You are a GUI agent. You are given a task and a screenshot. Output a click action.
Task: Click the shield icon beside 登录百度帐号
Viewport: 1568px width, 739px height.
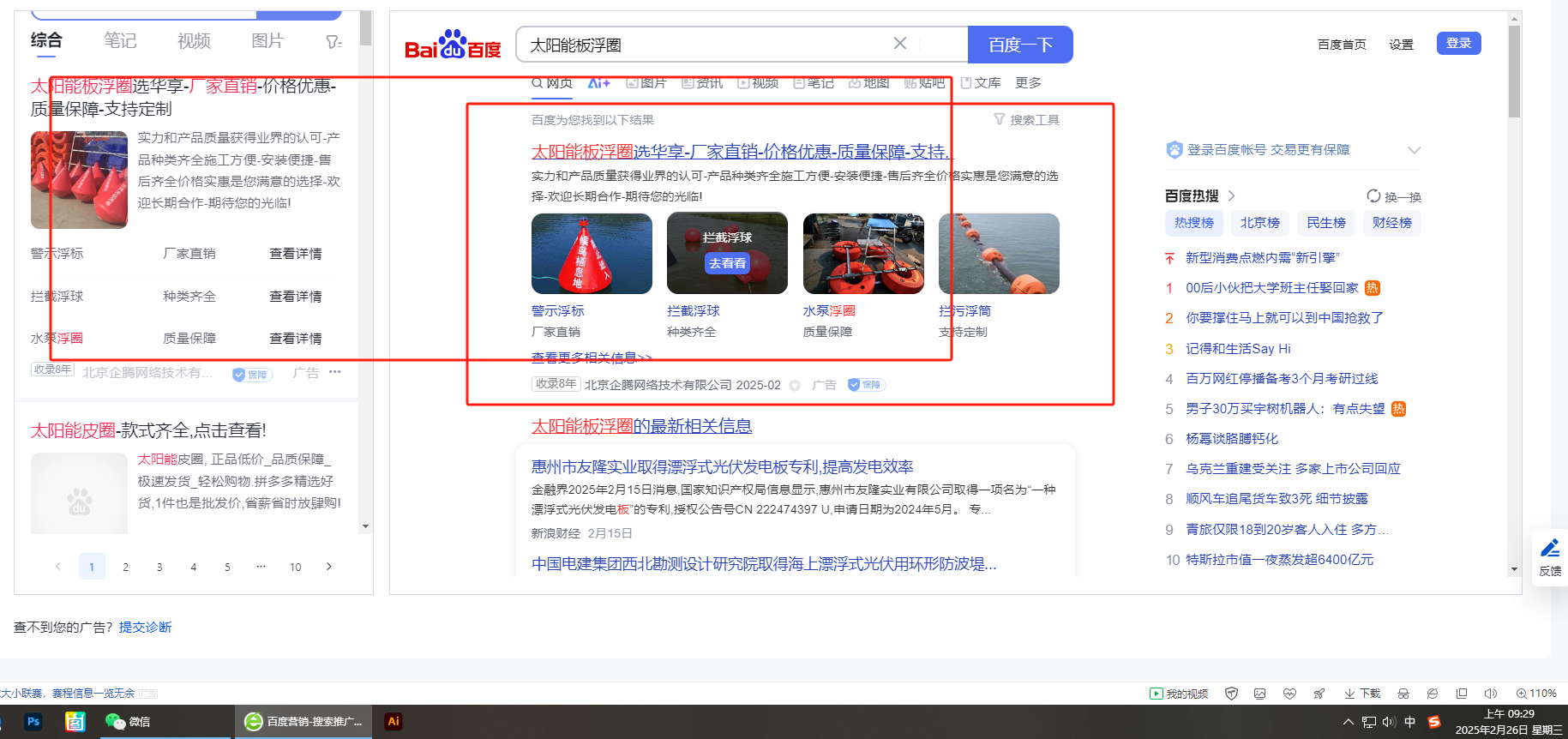(x=1174, y=150)
